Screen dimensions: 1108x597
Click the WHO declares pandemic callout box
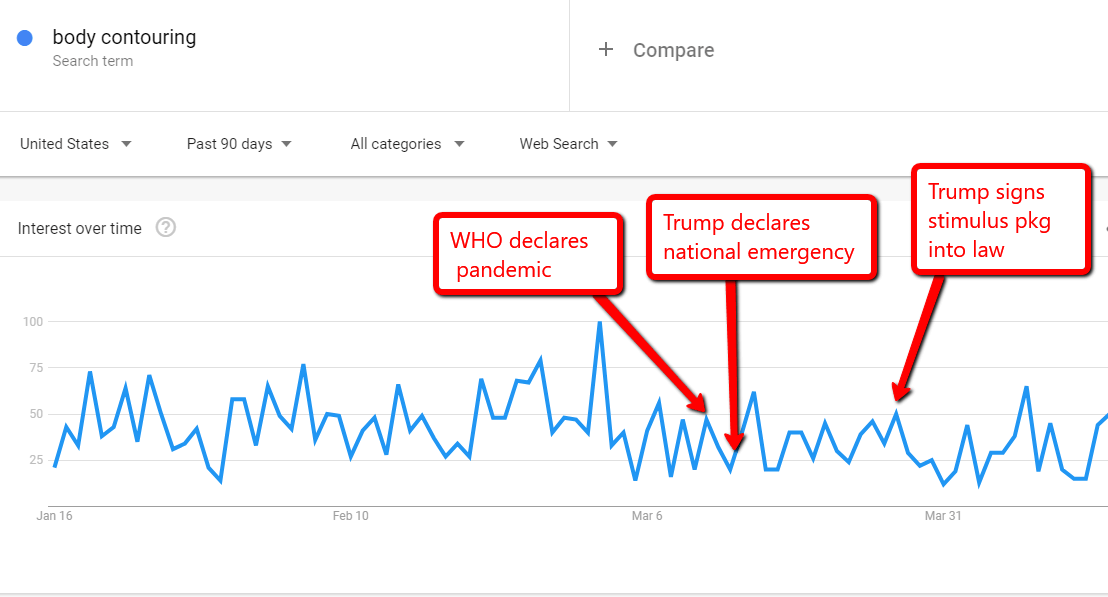[528, 254]
